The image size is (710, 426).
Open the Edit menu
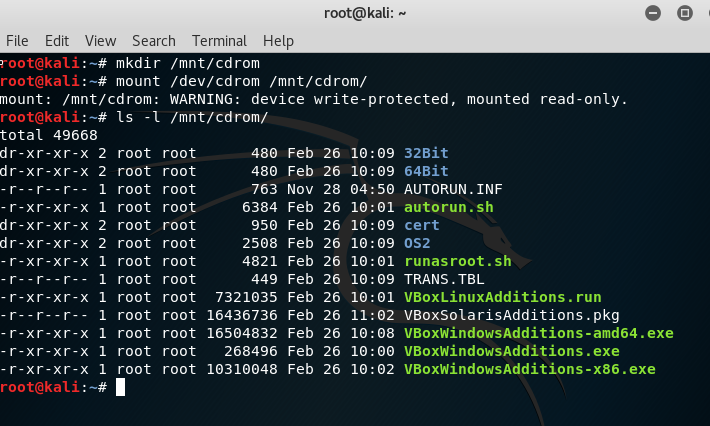(x=57, y=41)
